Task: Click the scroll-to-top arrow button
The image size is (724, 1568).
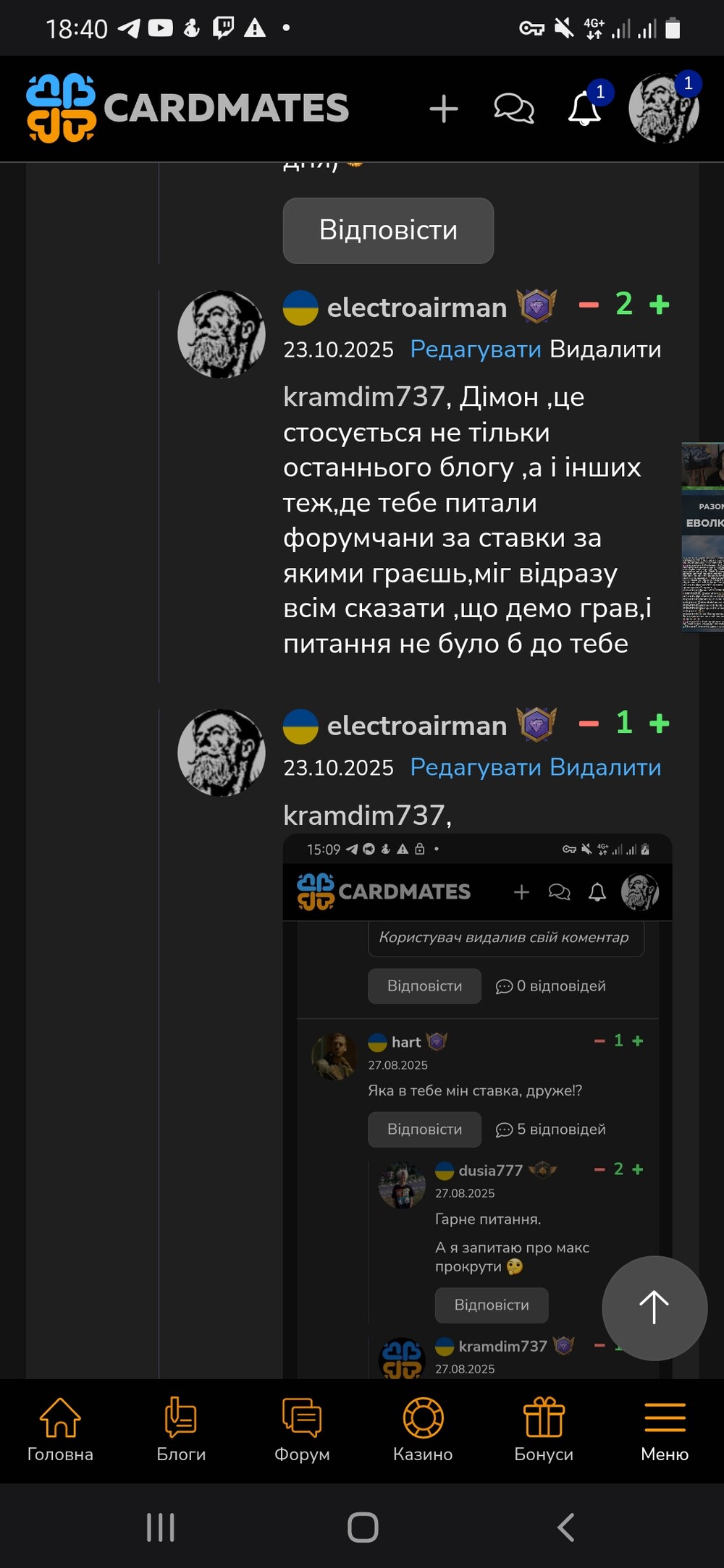Action: tap(654, 1308)
